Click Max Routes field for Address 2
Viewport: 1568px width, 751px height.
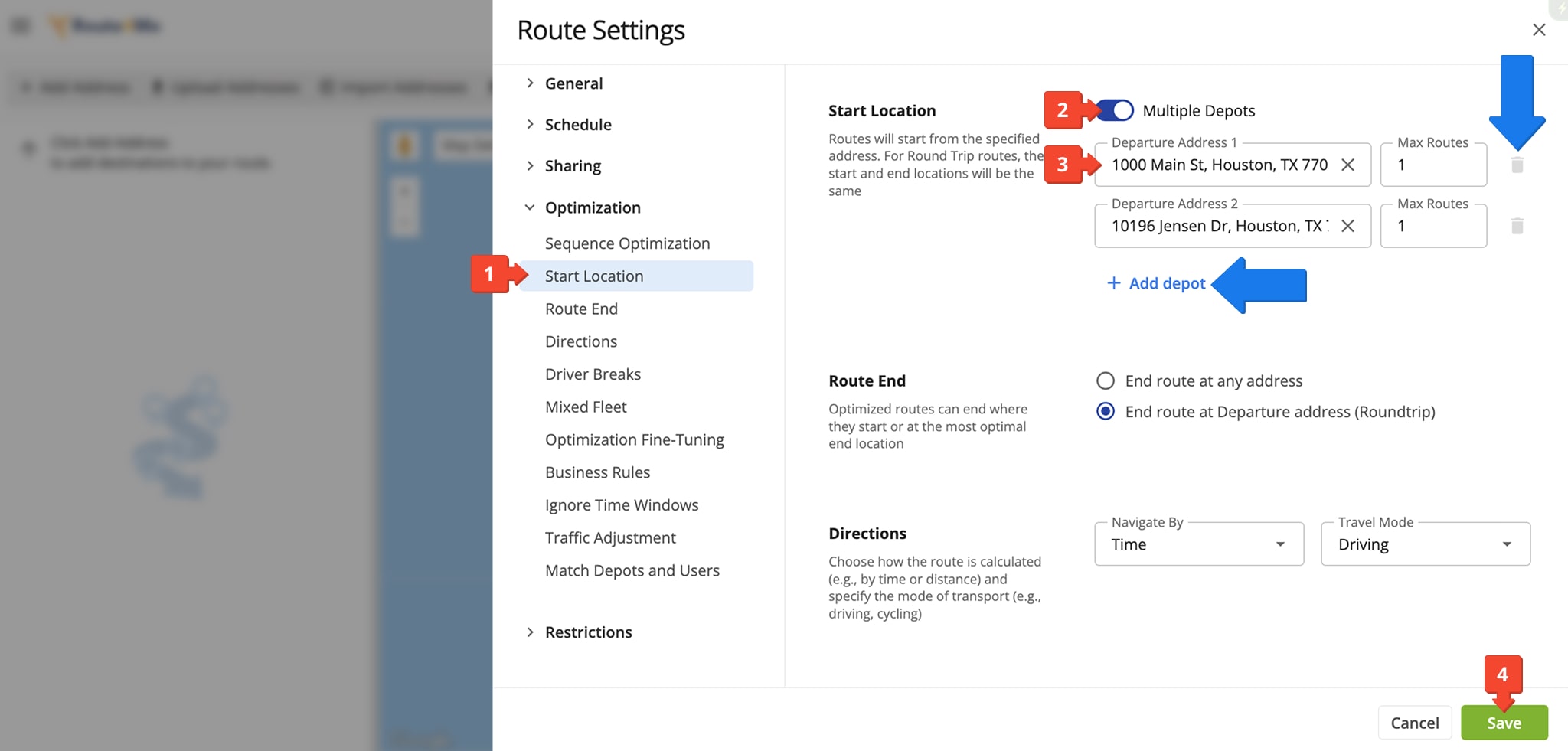click(1433, 226)
